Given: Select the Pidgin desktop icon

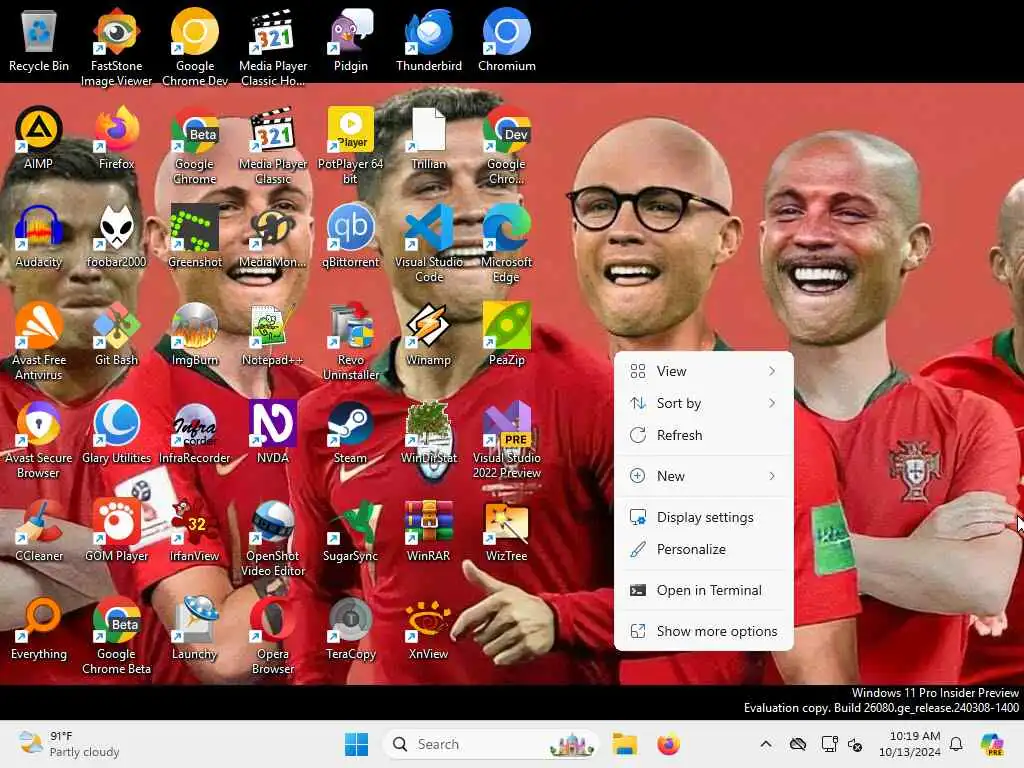Looking at the screenshot, I should click(351, 40).
